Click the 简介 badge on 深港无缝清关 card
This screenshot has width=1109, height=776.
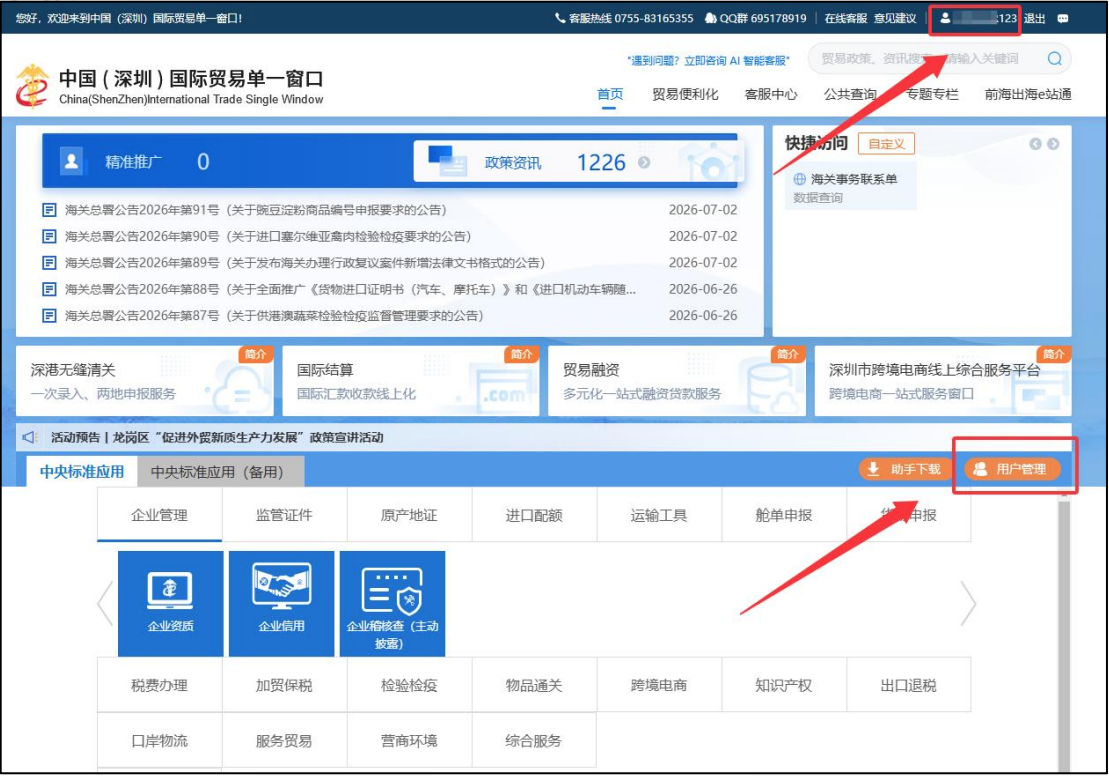(x=255, y=354)
